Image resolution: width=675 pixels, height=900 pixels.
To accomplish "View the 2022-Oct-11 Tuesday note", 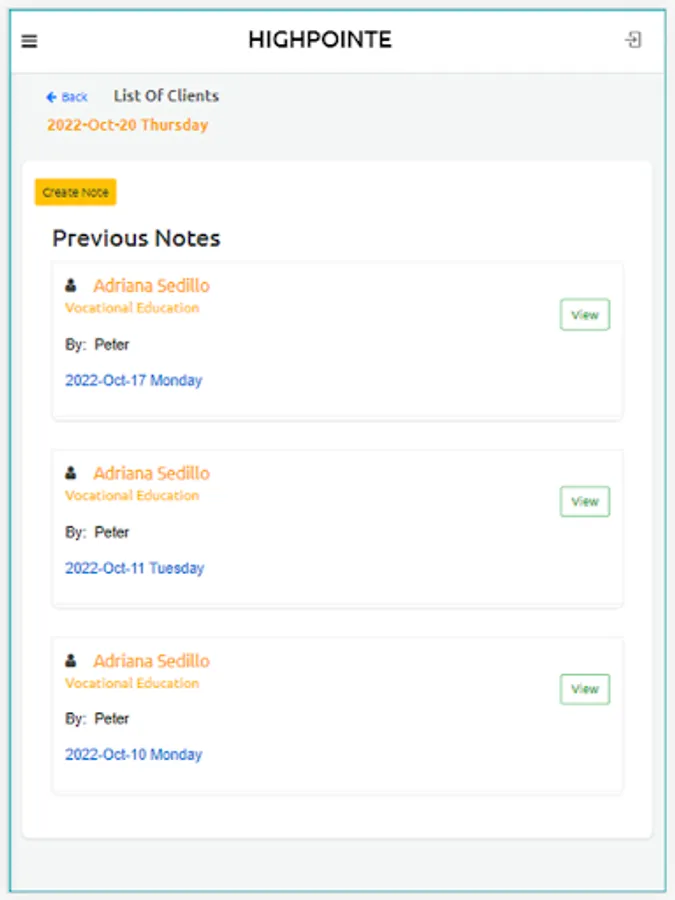I will [584, 502].
